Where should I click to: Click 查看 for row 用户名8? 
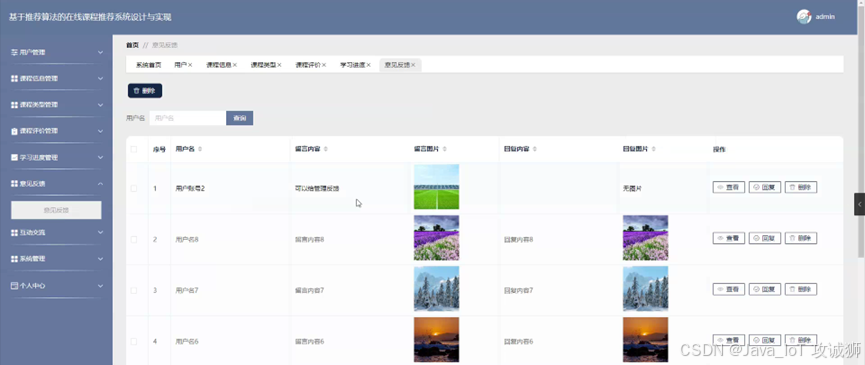pos(729,238)
